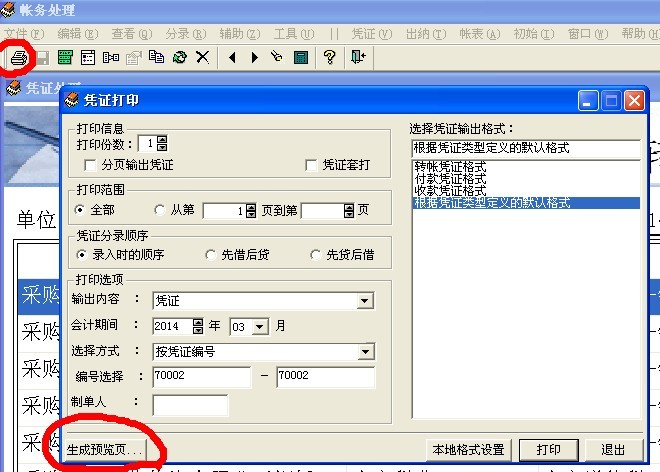Click the 打印 button
The width and height of the screenshot is (660, 472).
549,450
